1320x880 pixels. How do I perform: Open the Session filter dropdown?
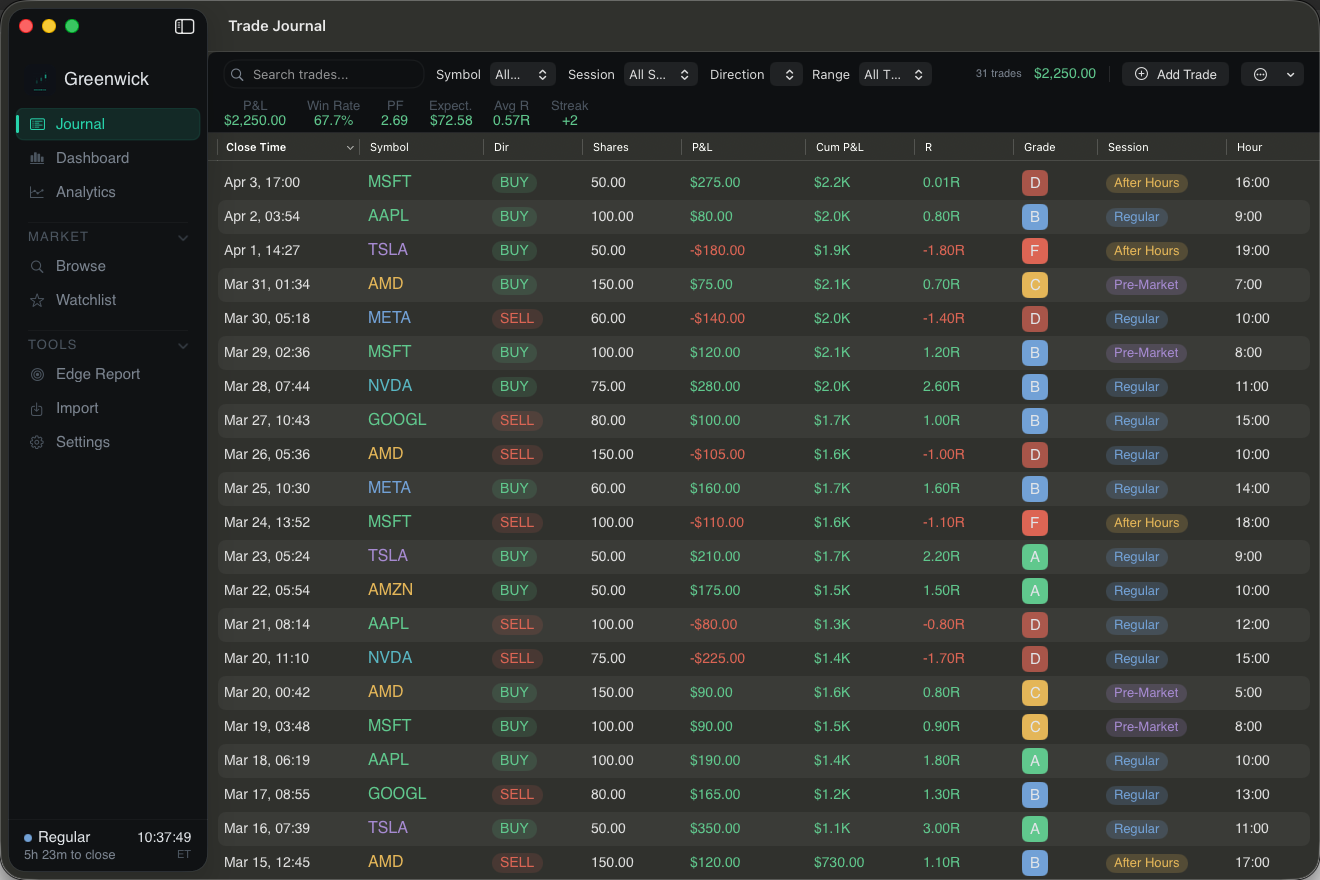coord(660,74)
